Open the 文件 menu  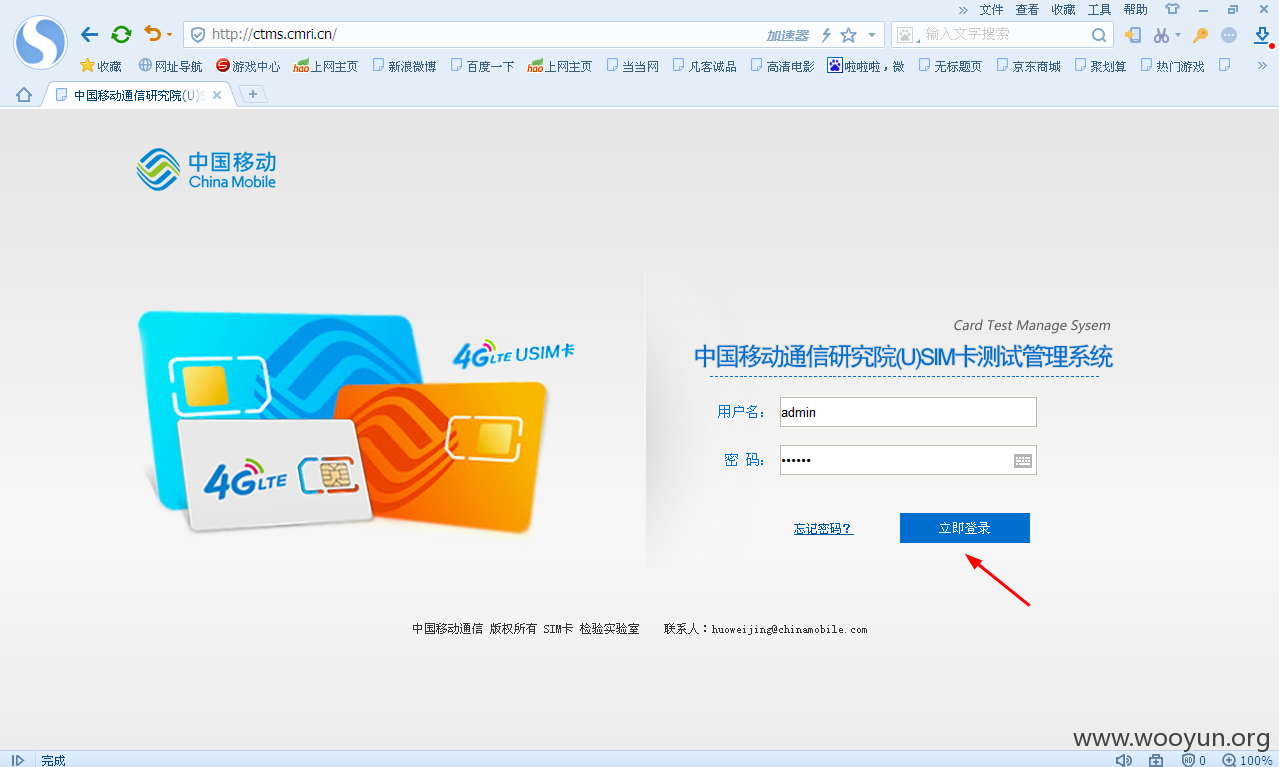(991, 9)
